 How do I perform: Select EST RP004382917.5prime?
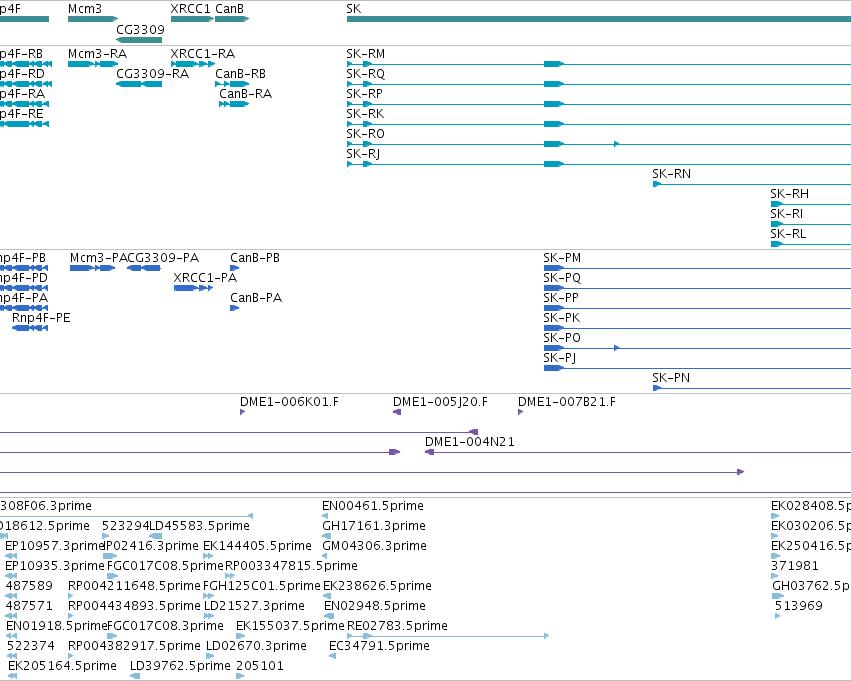point(134,646)
